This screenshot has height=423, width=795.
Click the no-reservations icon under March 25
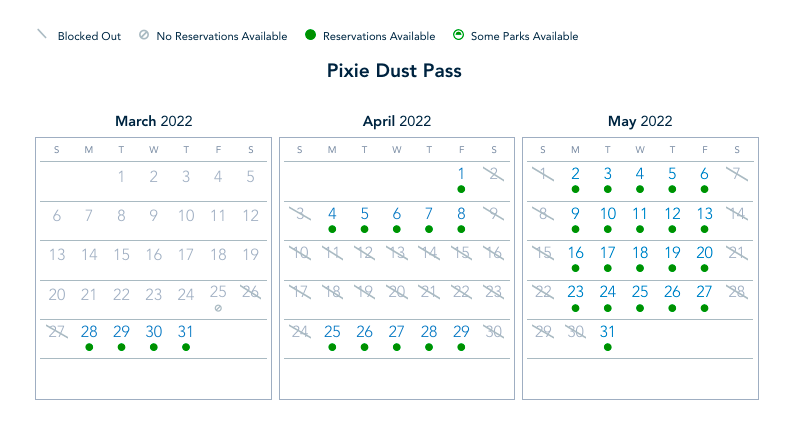[x=218, y=308]
